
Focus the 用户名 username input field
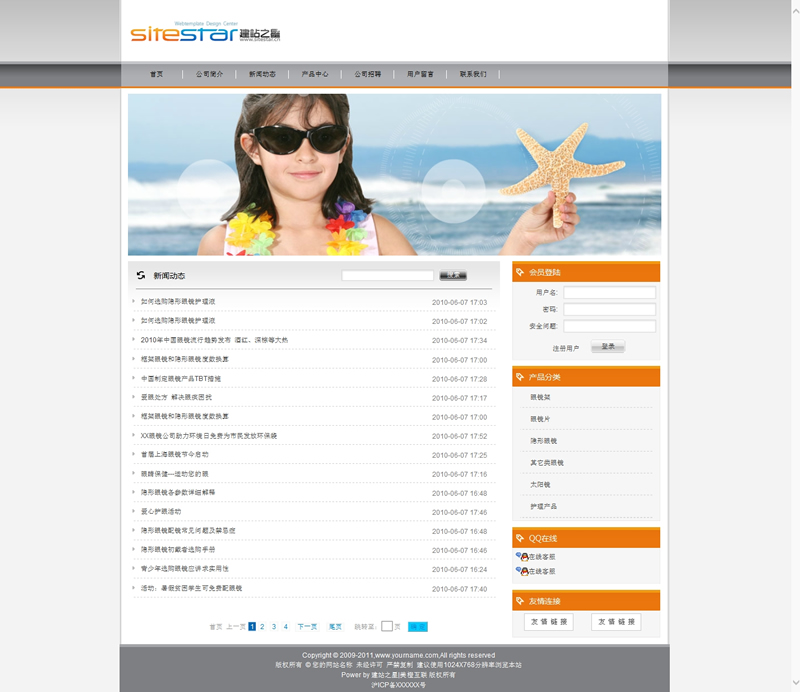pos(609,293)
